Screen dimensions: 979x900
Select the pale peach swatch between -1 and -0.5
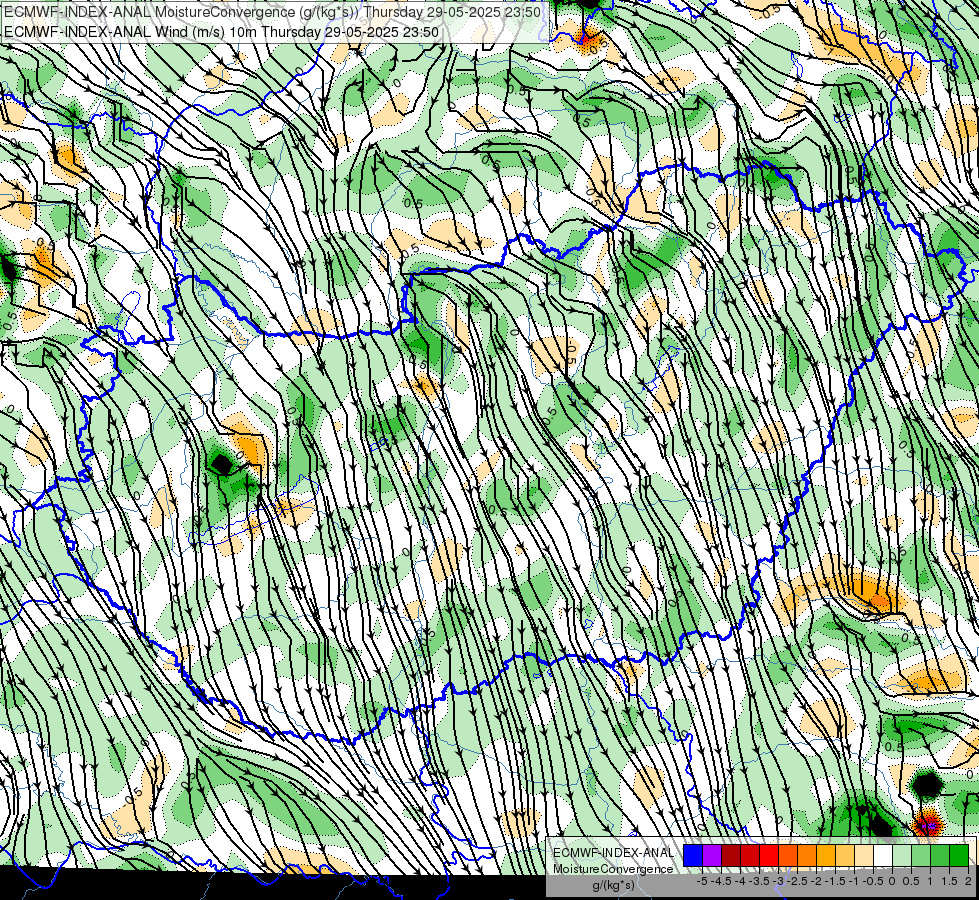tap(864, 856)
